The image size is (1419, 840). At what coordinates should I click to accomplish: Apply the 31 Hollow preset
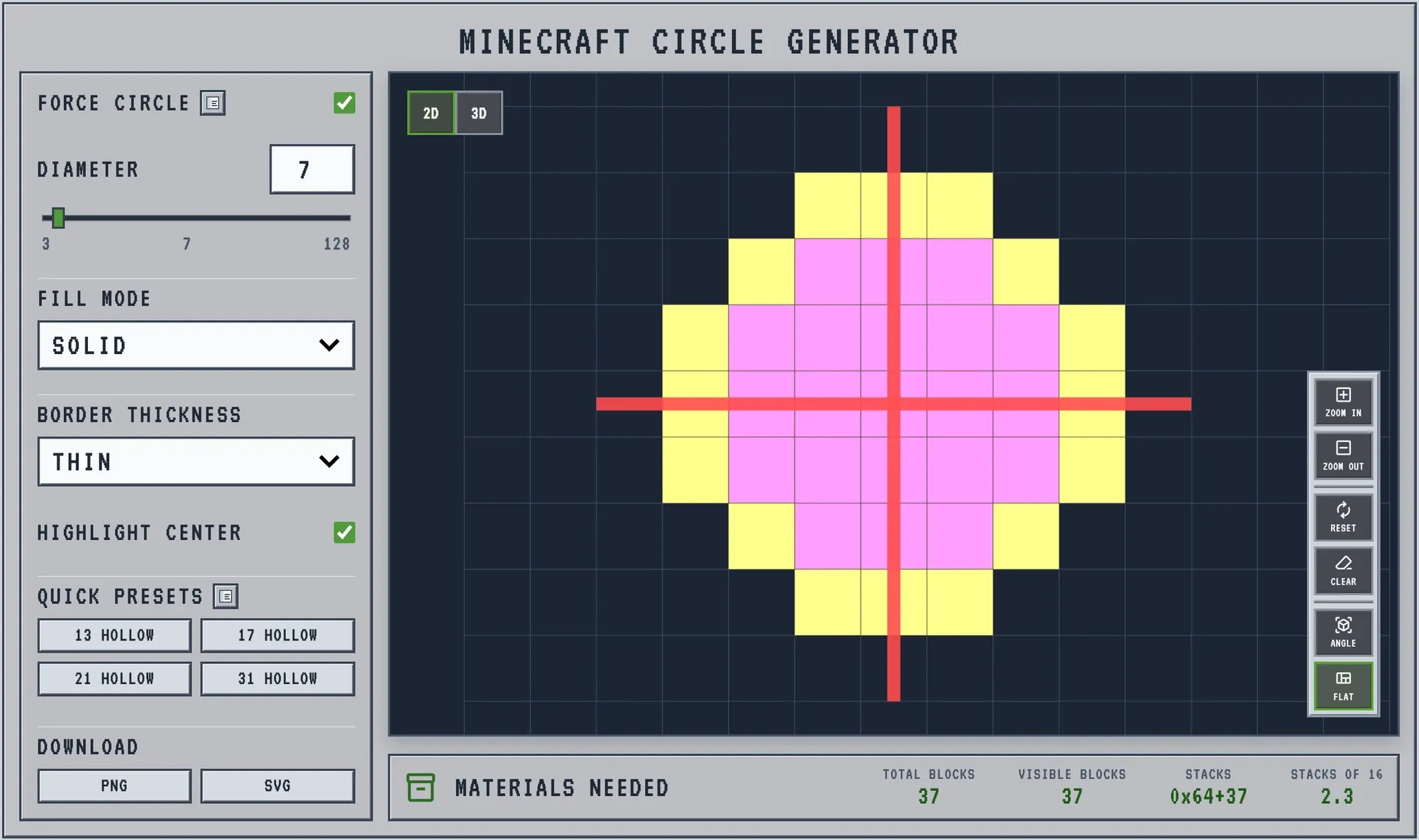tap(277, 679)
